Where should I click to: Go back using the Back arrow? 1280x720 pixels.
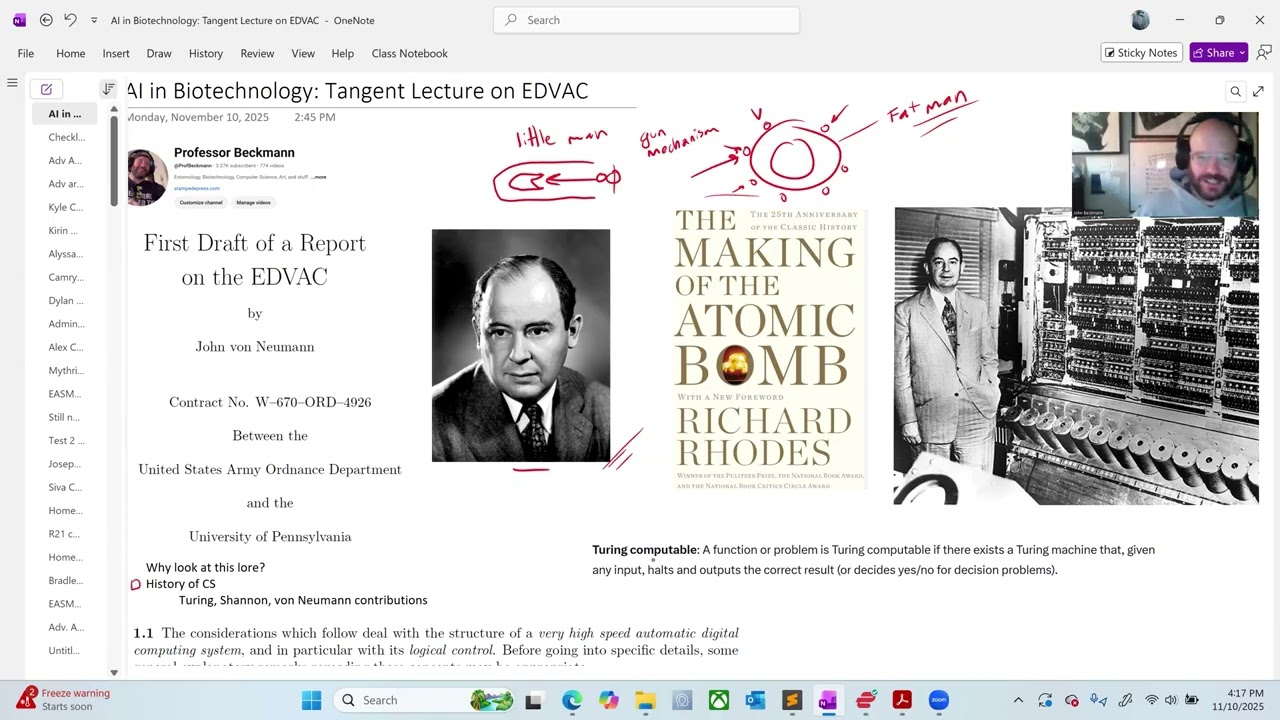point(46,20)
